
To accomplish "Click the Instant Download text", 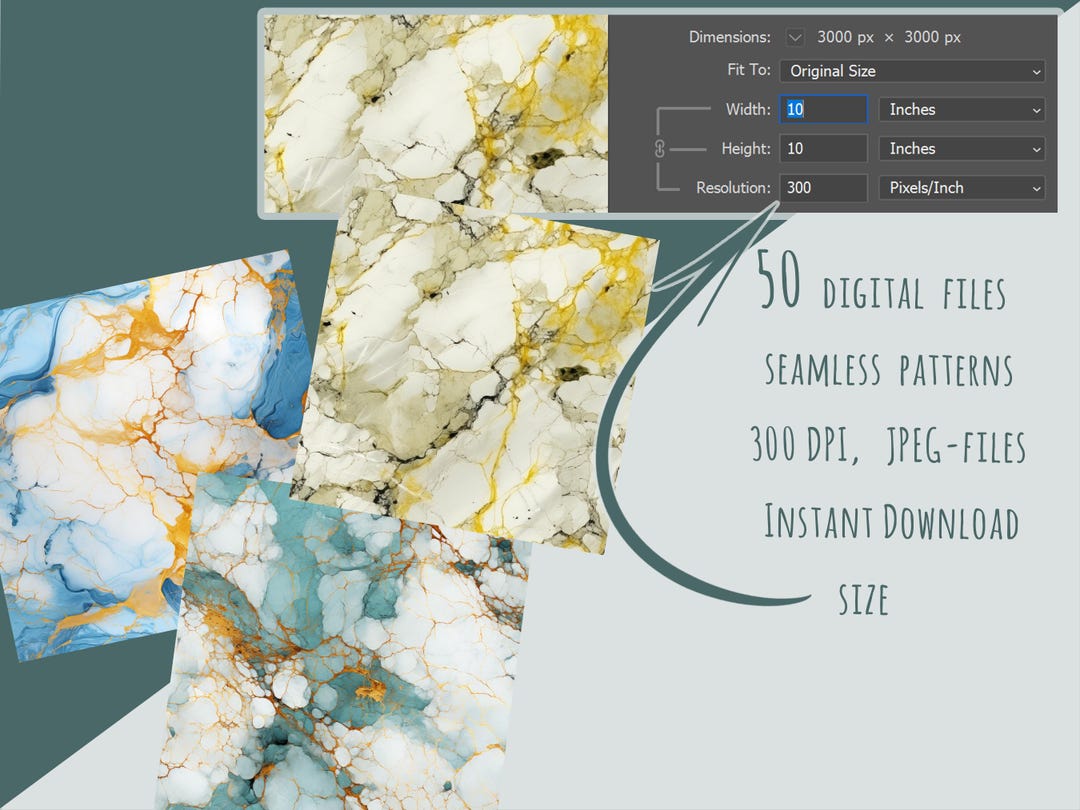I will tap(890, 522).
